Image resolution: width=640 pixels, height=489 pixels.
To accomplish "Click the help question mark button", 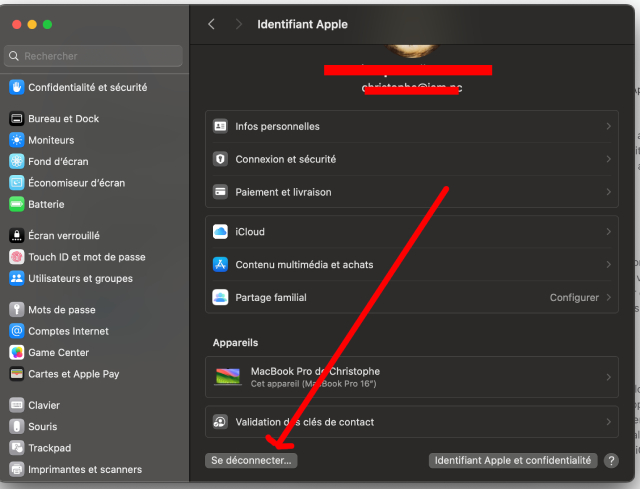I will point(611,460).
